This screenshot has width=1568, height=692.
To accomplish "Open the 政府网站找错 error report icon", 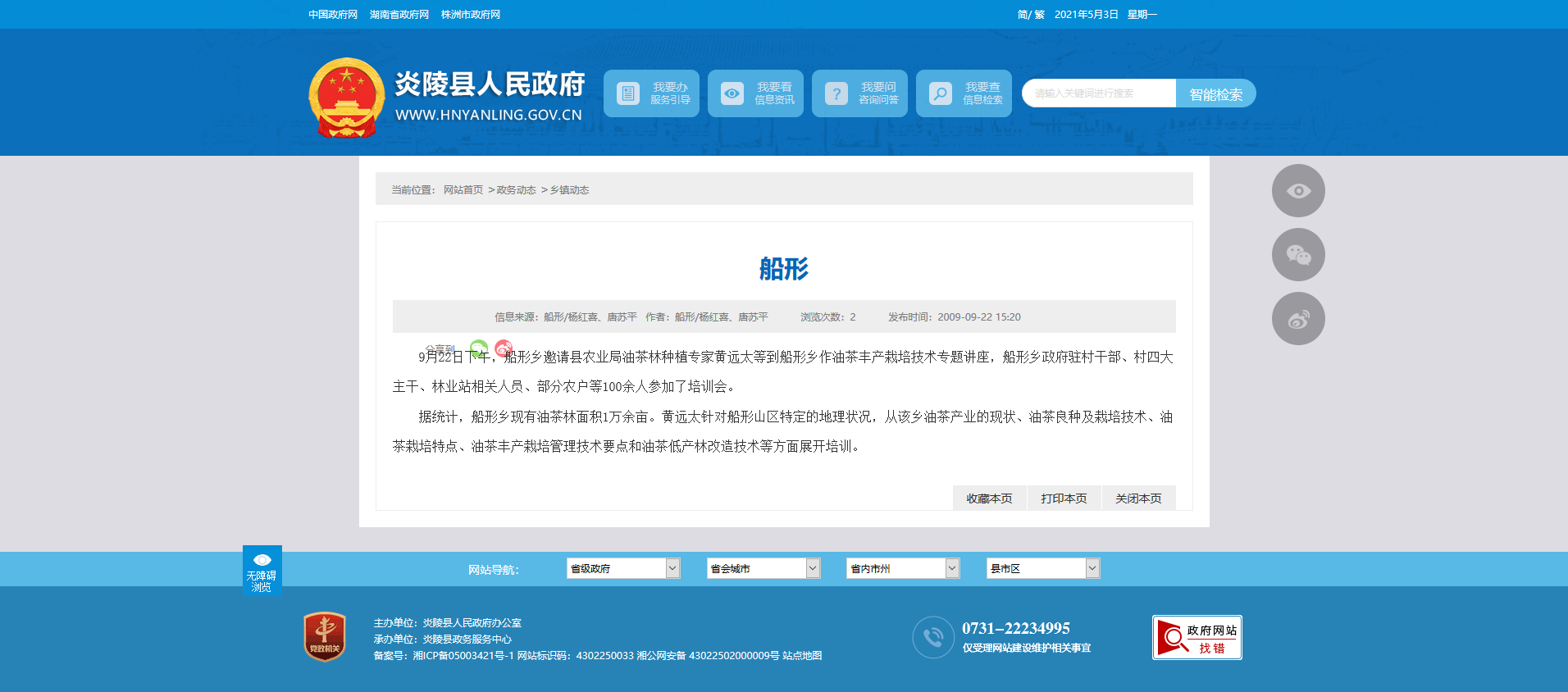I will pyautogui.click(x=1197, y=638).
